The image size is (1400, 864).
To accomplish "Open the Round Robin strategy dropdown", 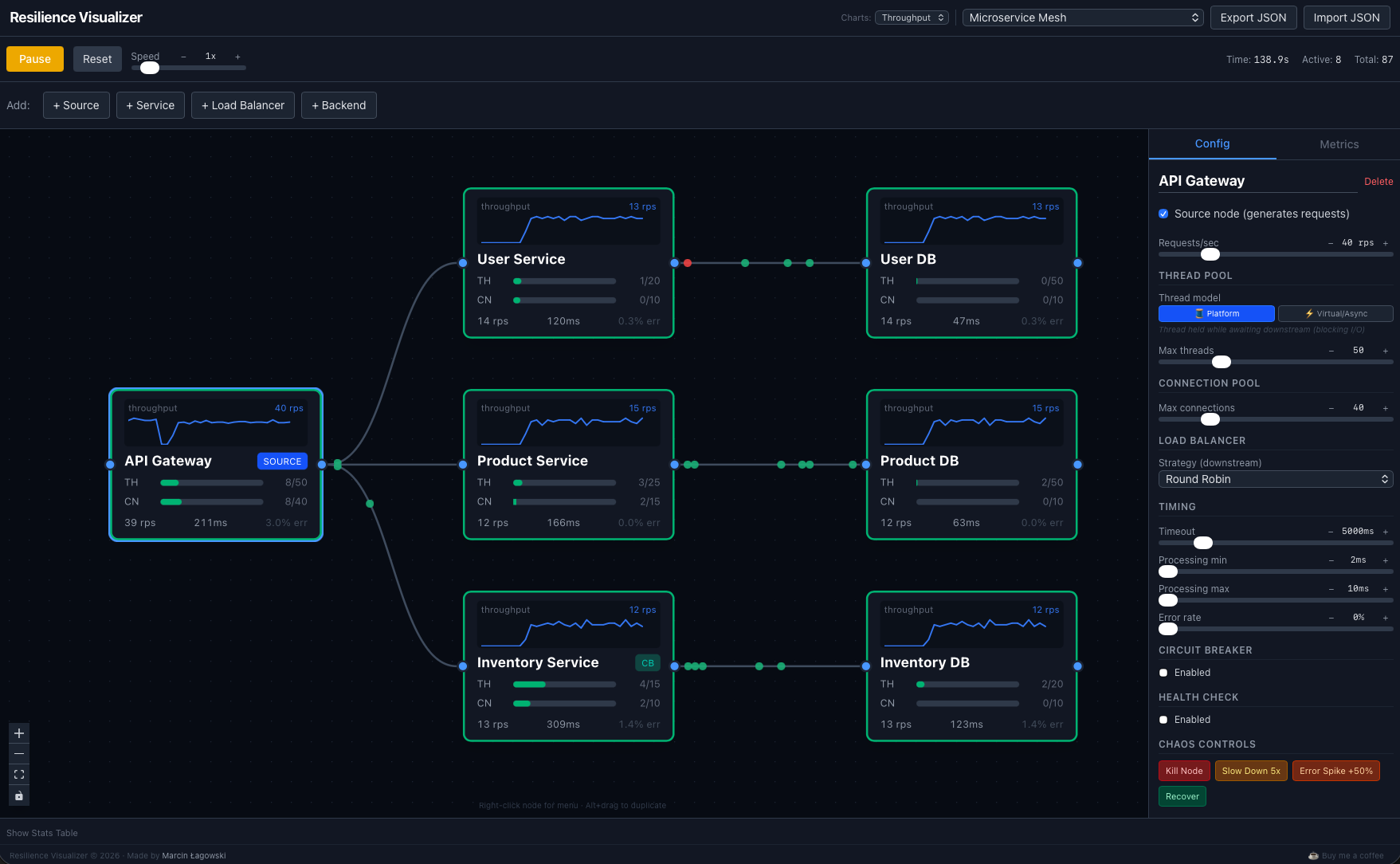I will click(x=1275, y=479).
